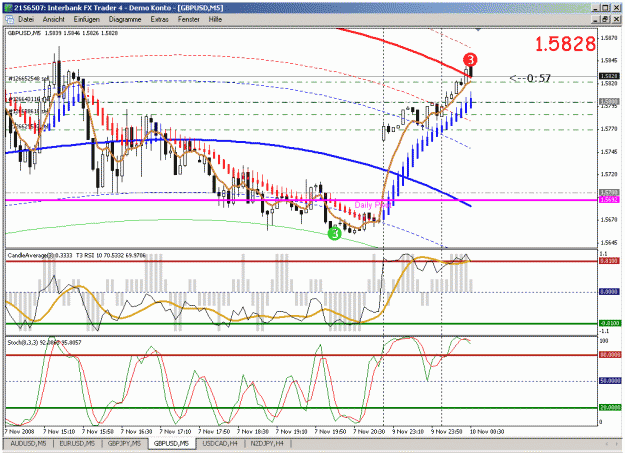Click the blue 50.0000 stochastic level tag
This screenshot has height=453, width=625.
tap(610, 381)
